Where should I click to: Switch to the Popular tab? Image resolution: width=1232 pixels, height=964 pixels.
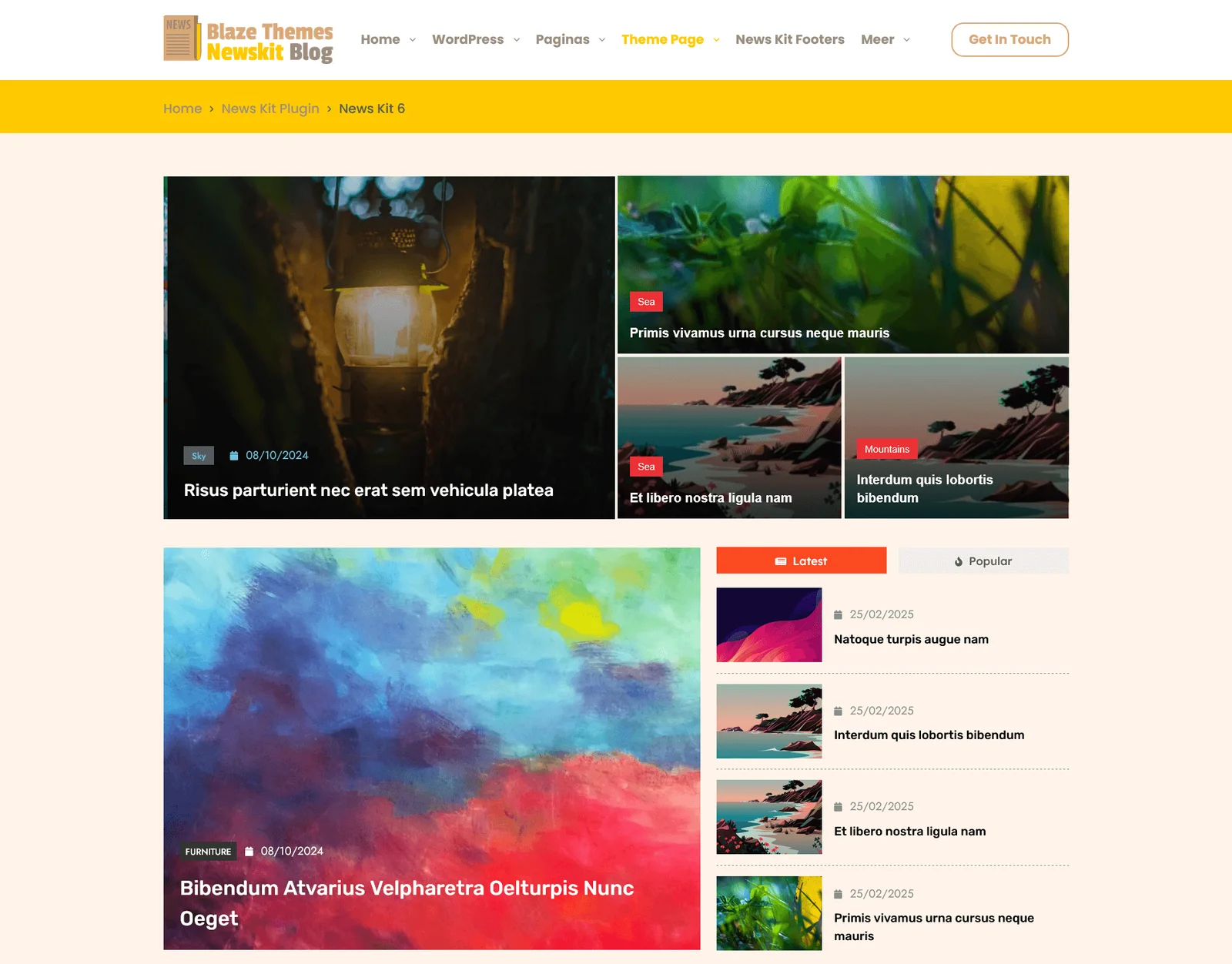coord(983,561)
